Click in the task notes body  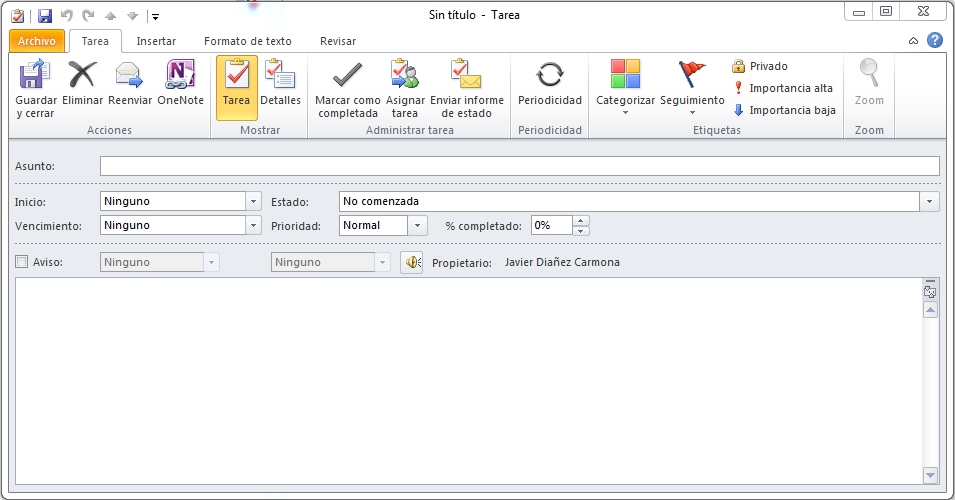(468, 381)
